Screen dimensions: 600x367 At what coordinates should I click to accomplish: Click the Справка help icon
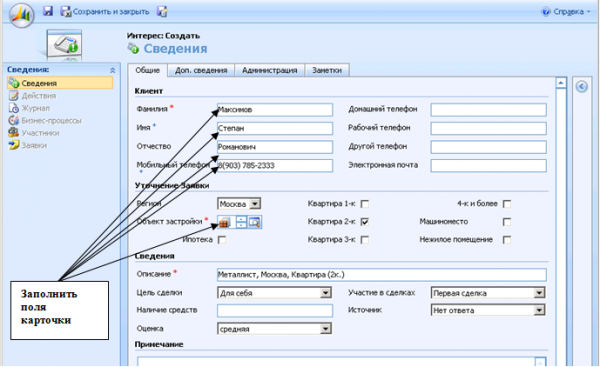tap(546, 11)
